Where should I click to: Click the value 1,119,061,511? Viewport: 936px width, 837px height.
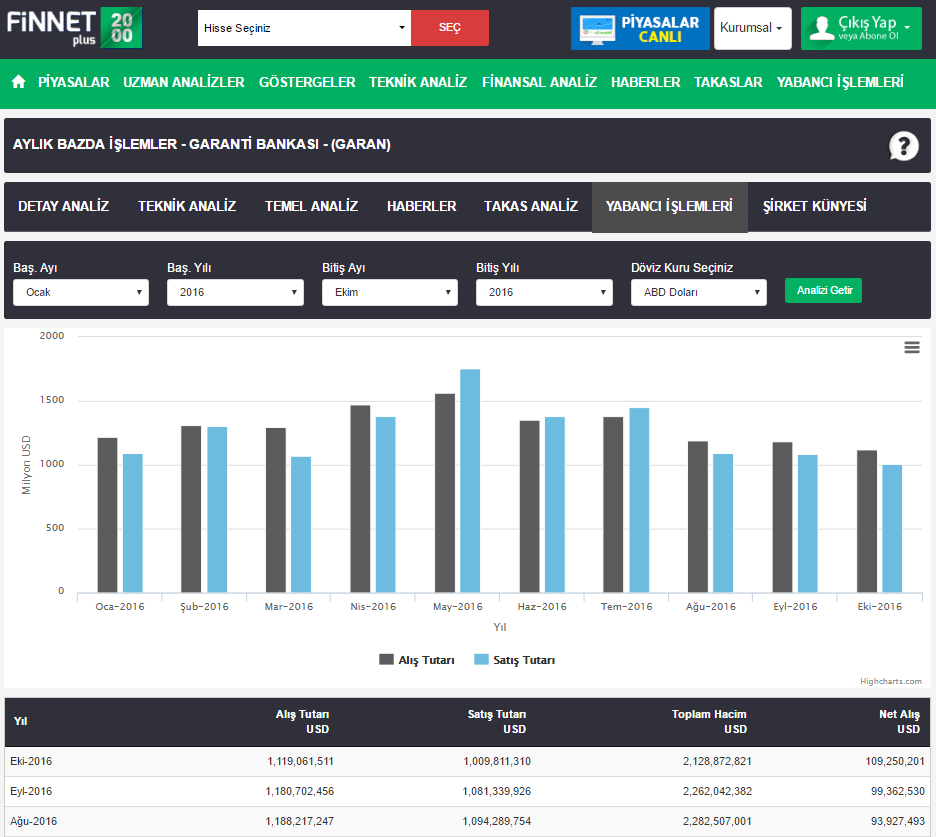300,761
